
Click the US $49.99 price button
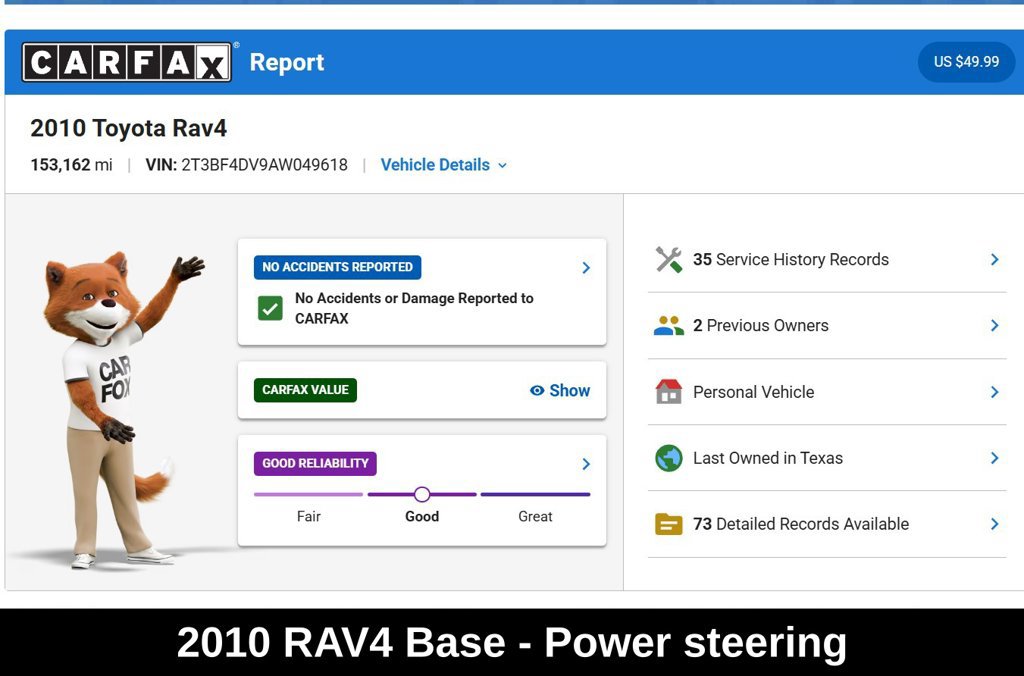tap(966, 62)
